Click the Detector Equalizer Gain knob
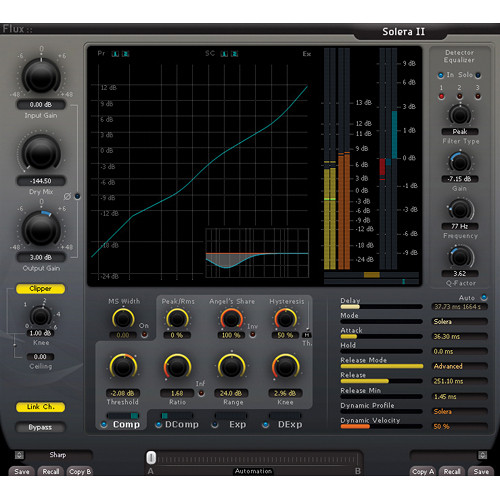 click(x=460, y=163)
